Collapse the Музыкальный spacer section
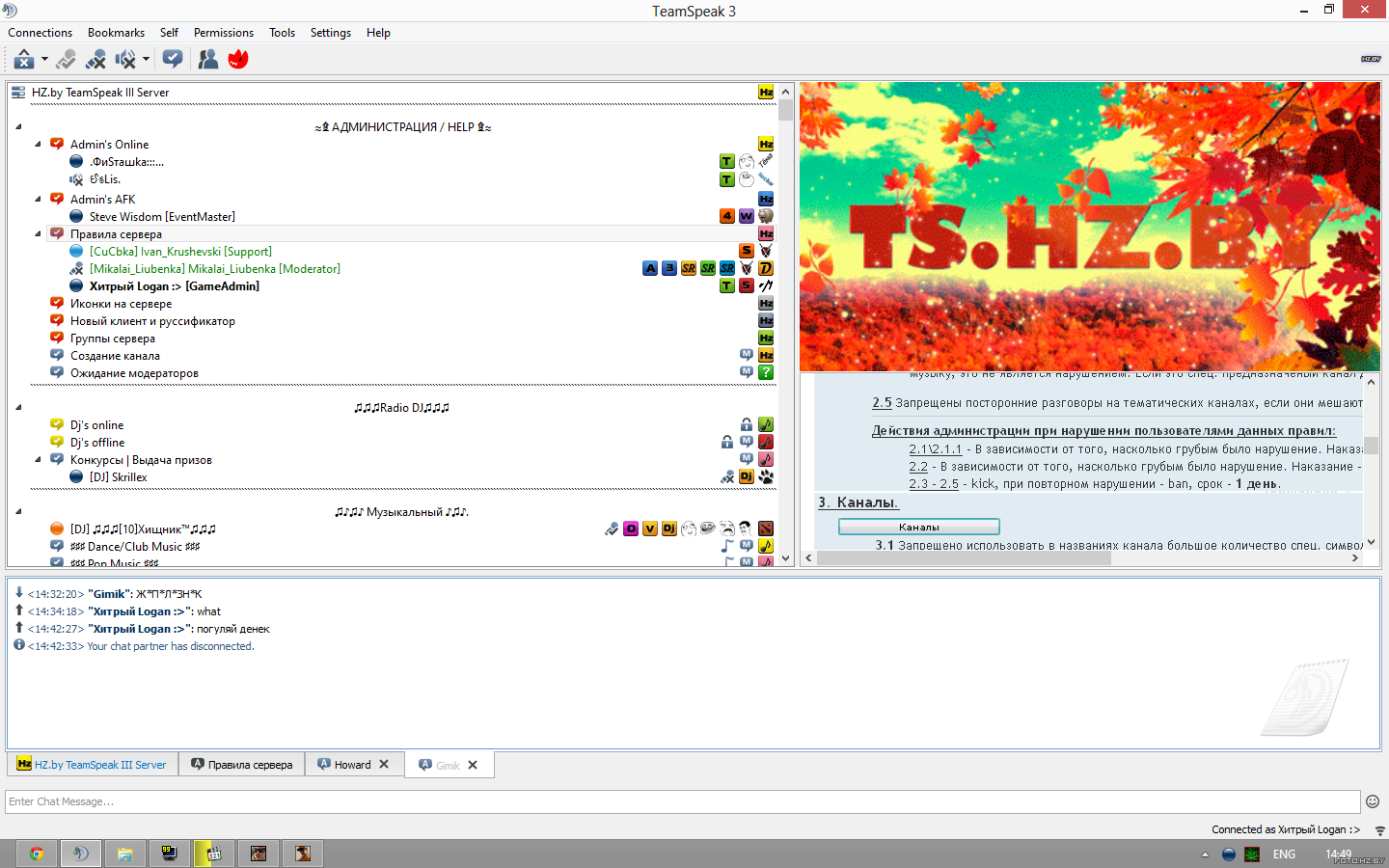 18,512
